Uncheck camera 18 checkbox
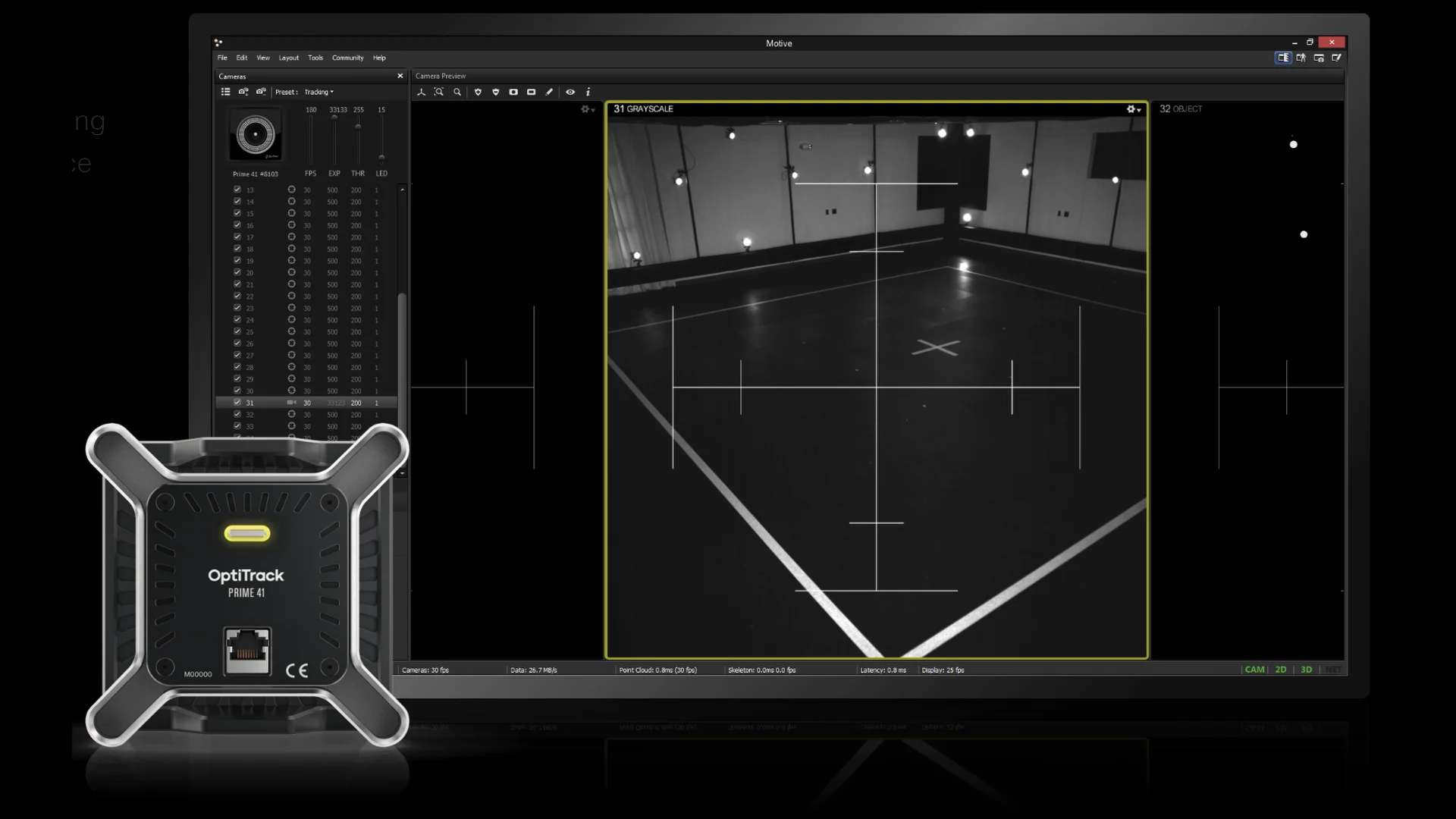This screenshot has width=1456, height=819. coord(237,249)
